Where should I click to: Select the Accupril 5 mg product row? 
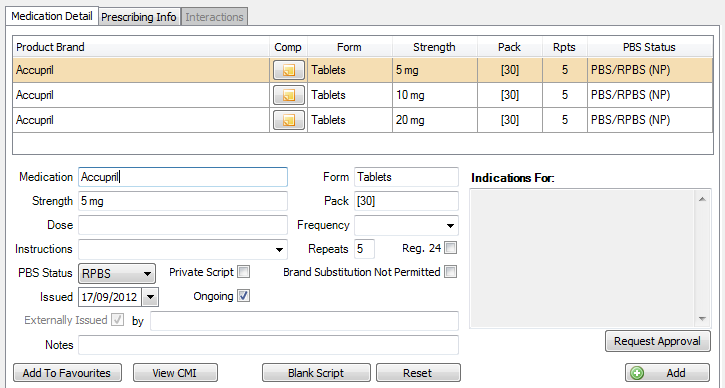pos(363,70)
